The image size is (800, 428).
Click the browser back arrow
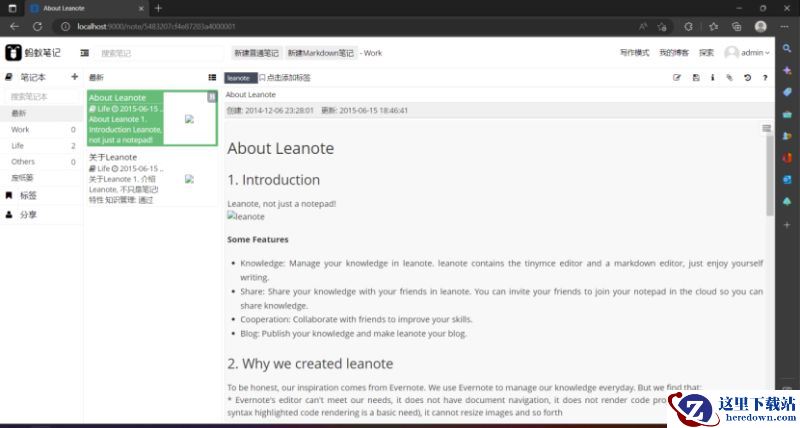pos(14,27)
